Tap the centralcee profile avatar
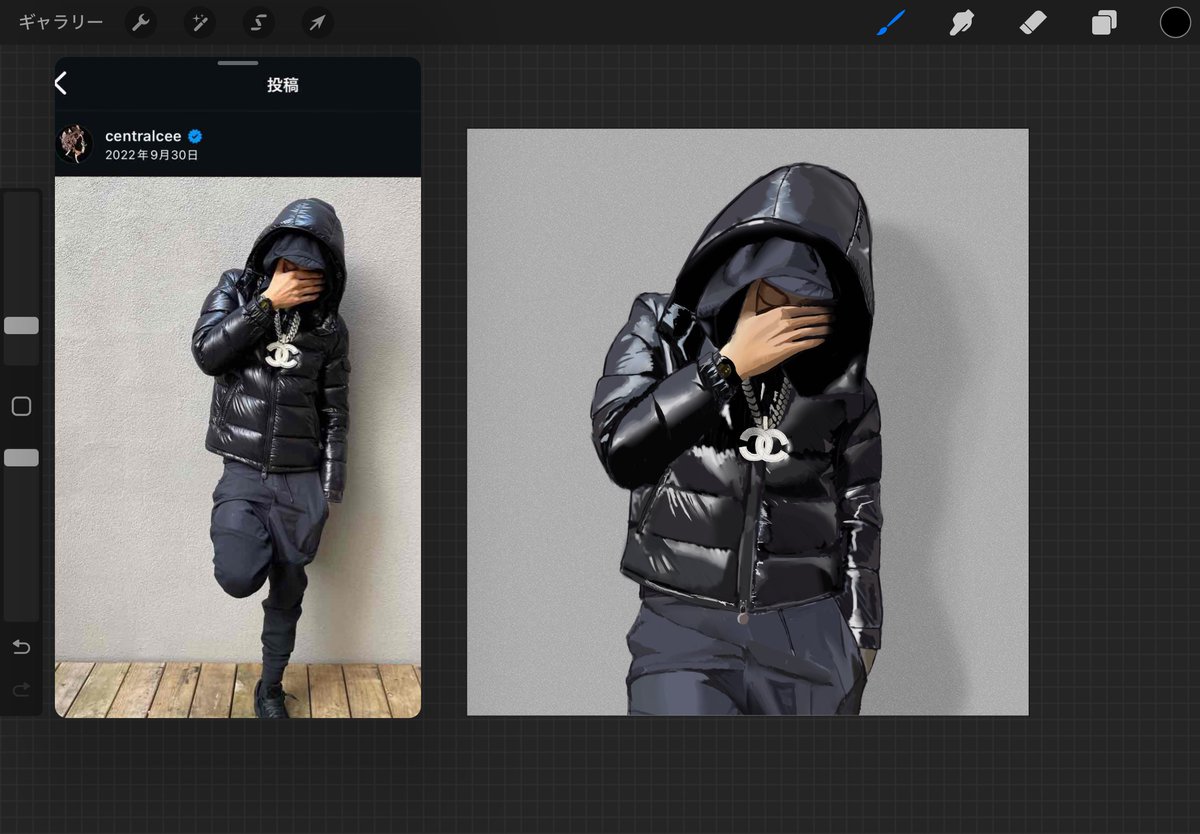The image size is (1200, 834). [75, 144]
